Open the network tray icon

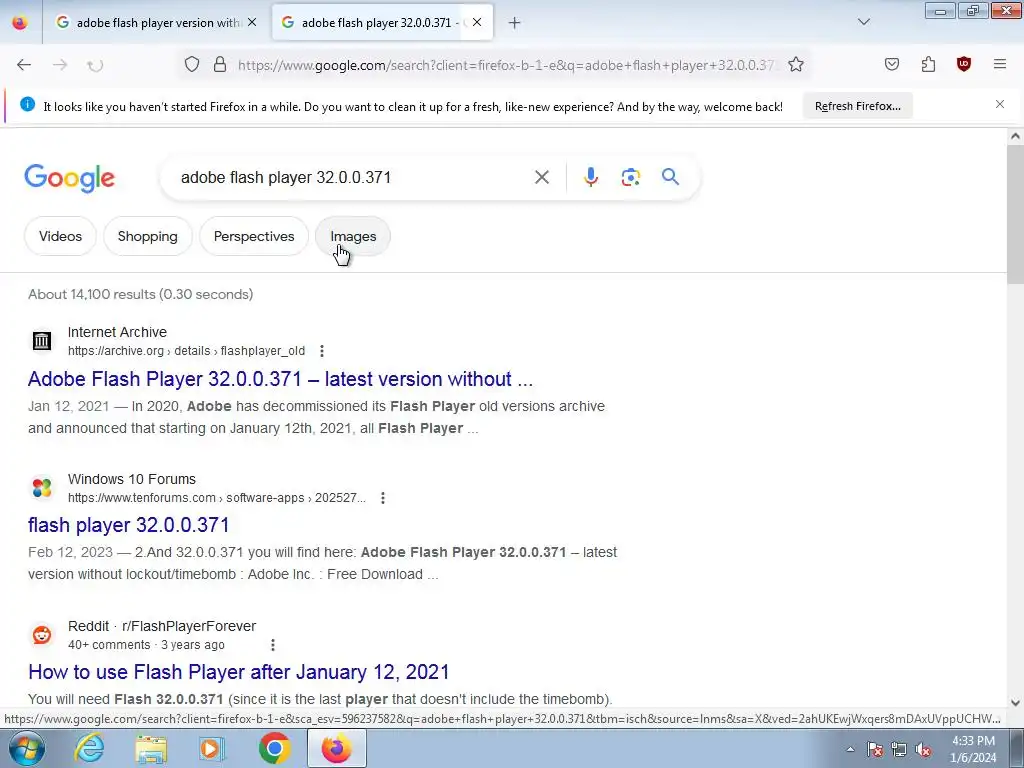(899, 749)
